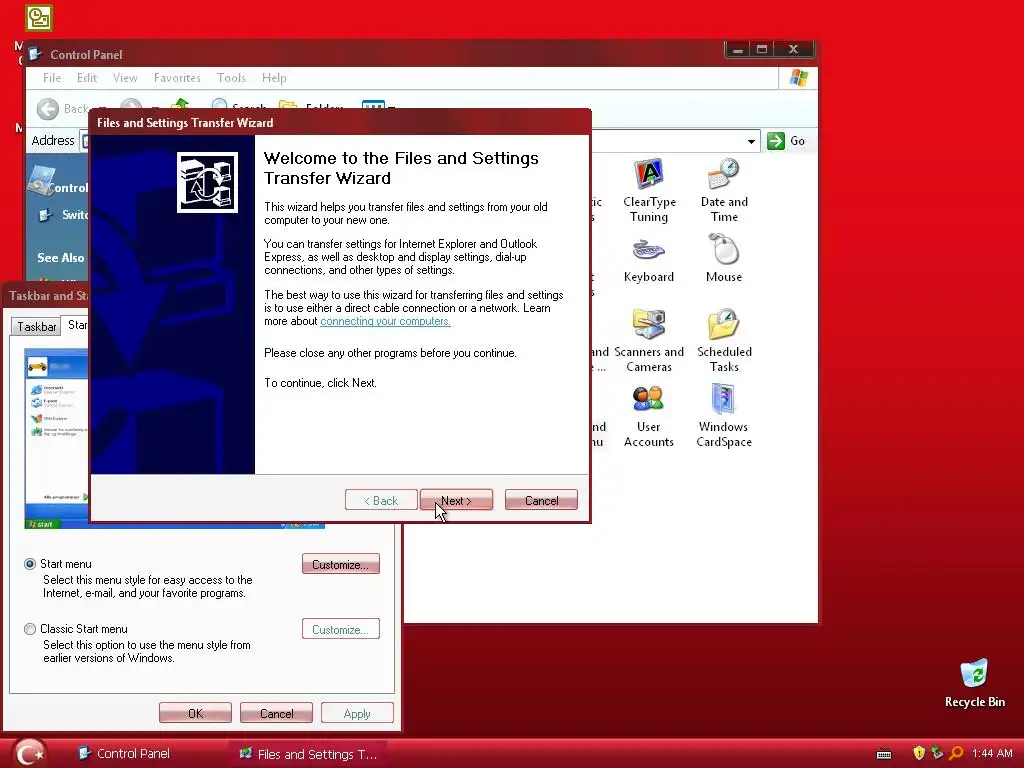This screenshot has height=768, width=1024.
Task: Open the View menu in Control Panel
Action: (125, 78)
